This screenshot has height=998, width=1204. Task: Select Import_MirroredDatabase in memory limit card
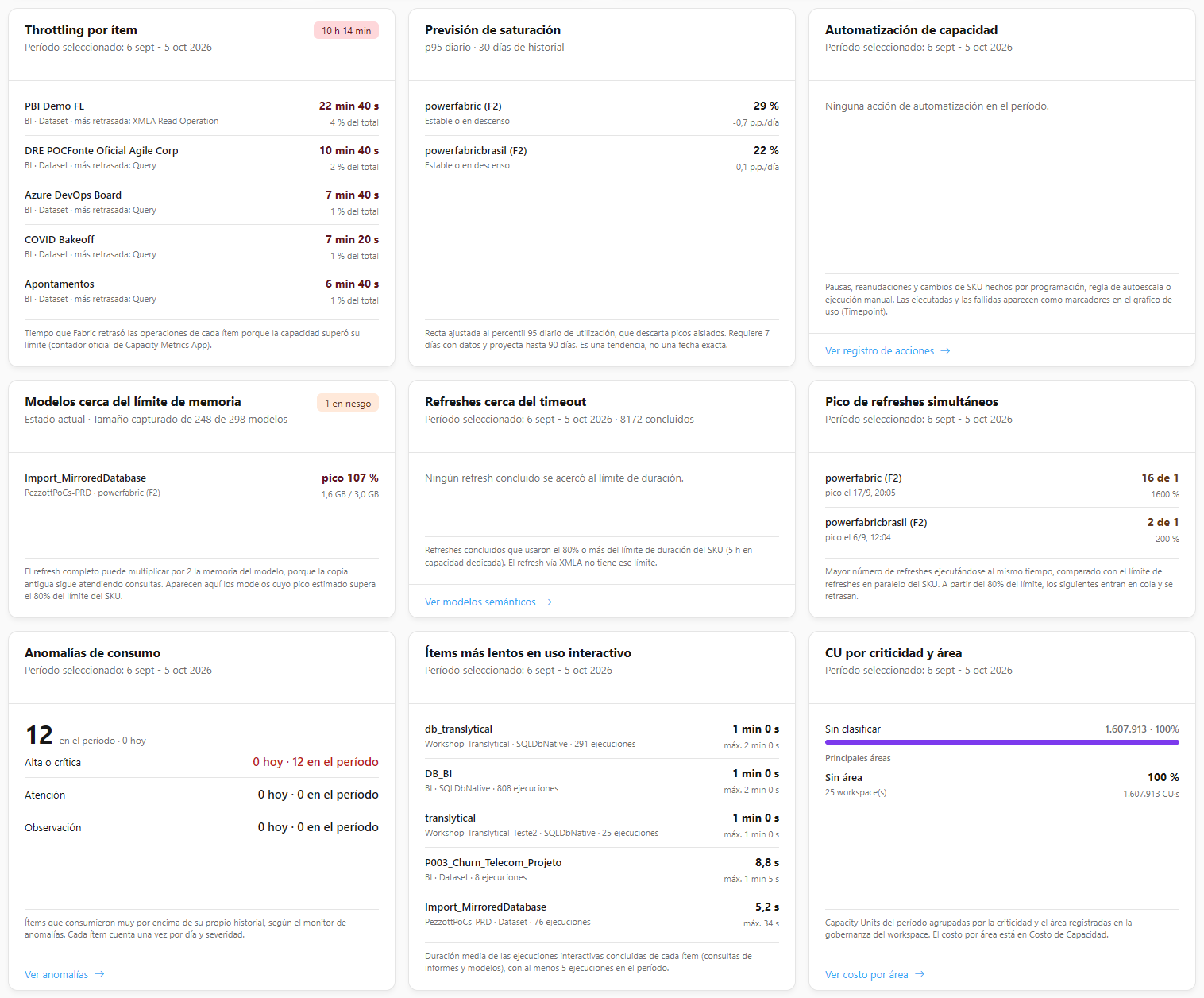tap(202, 485)
